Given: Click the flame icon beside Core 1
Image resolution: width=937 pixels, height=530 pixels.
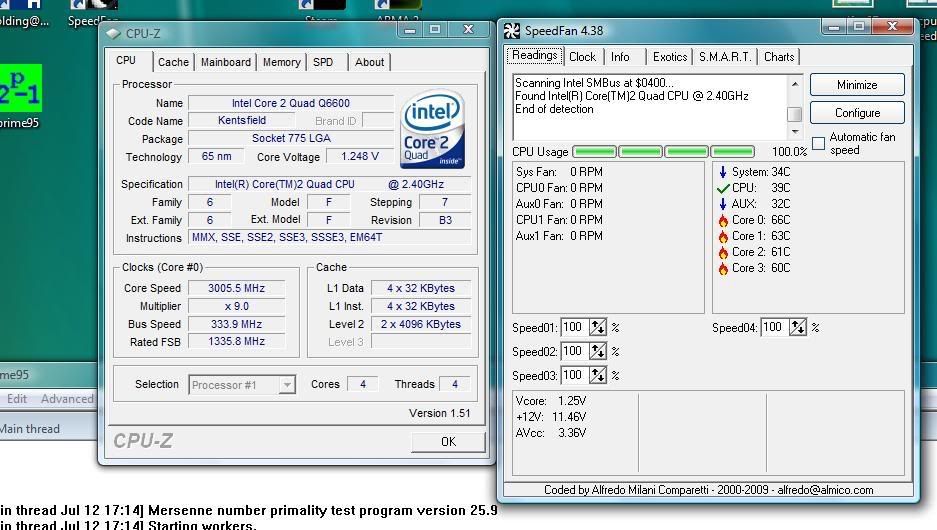Looking at the screenshot, I should (x=723, y=237).
